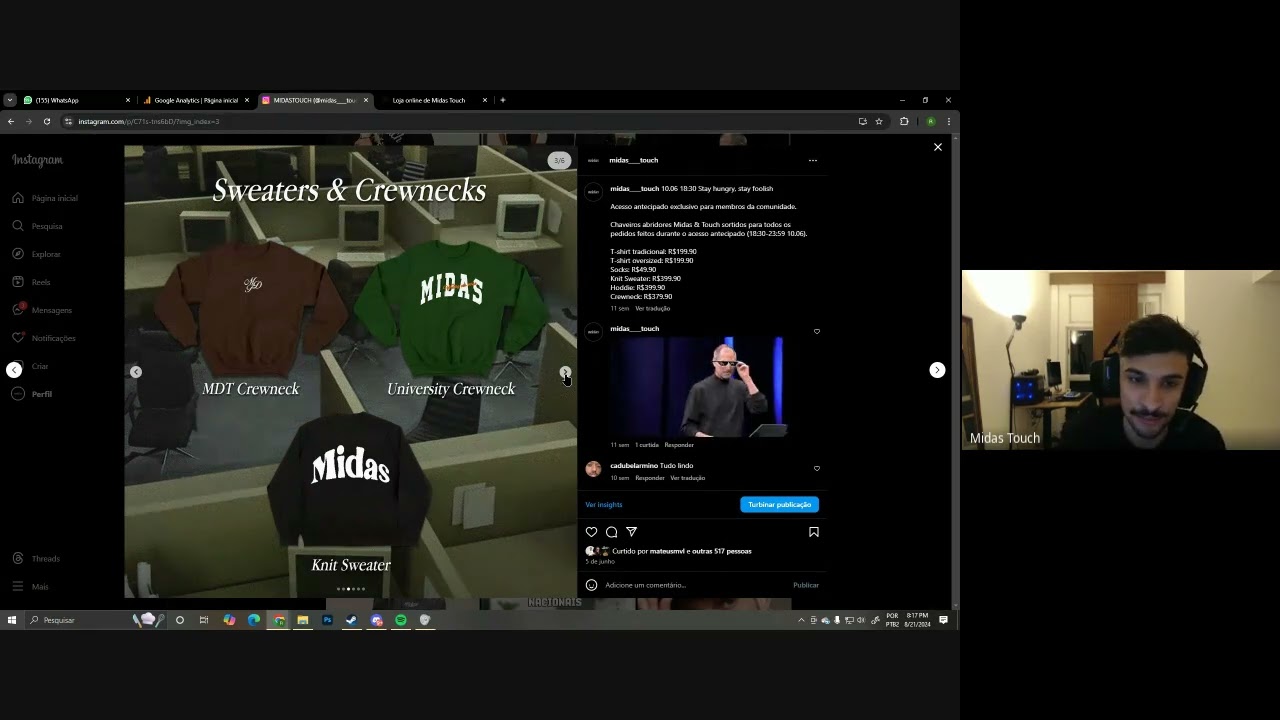Share the post with the paper plane icon
The image size is (1280, 720).
[631, 532]
